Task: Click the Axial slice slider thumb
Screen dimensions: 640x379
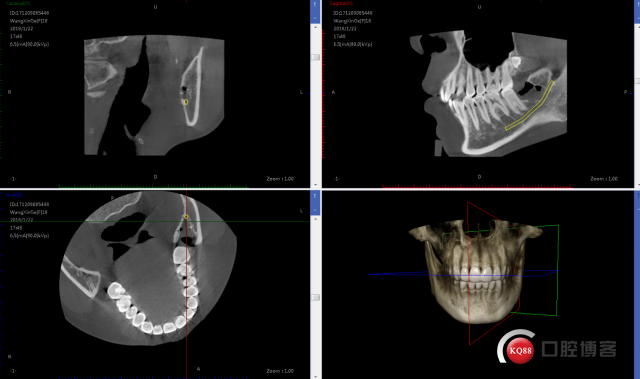Action: (x=316, y=298)
